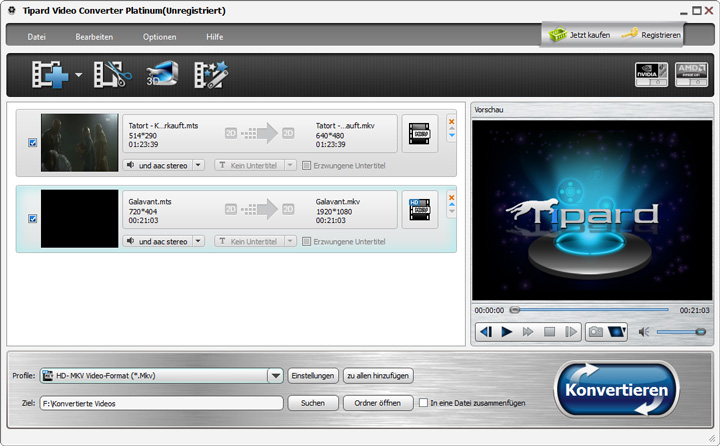Viewport: 720px width, 446px height.
Task: Click the Suchen button
Action: pos(313,403)
